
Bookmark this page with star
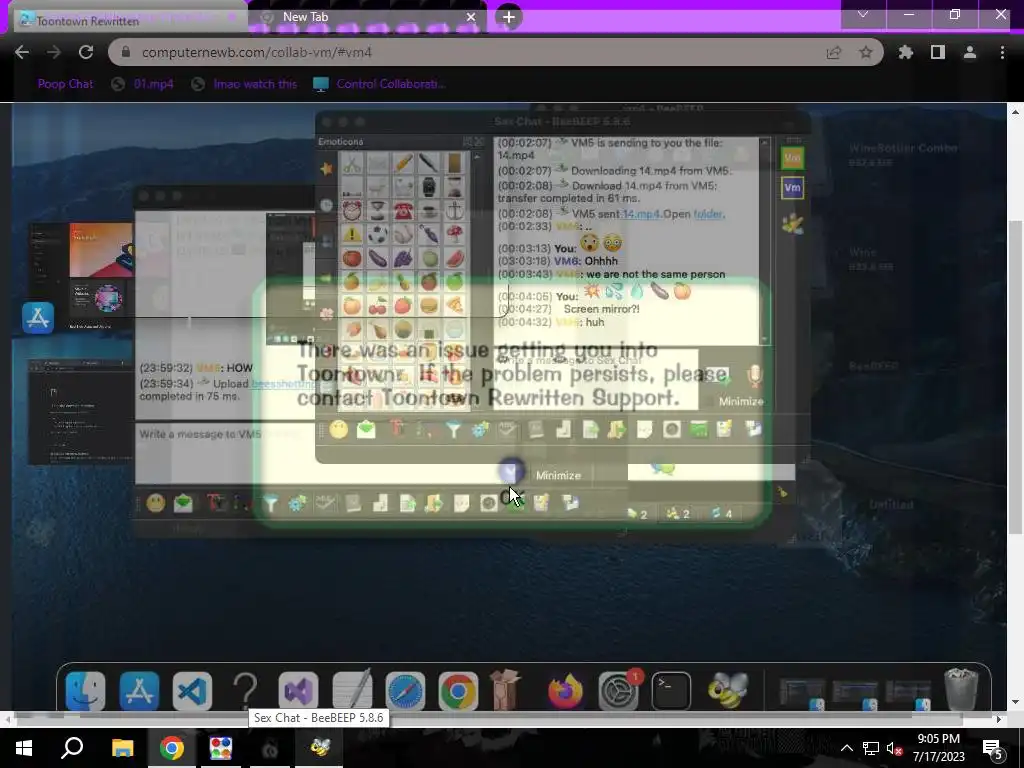866,52
